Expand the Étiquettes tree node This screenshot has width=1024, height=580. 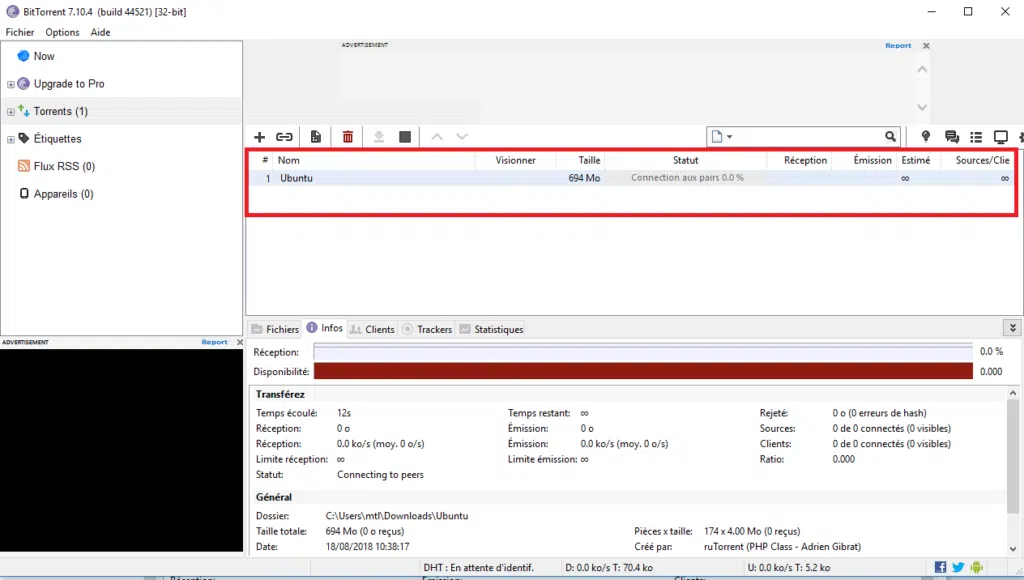click(x=10, y=139)
